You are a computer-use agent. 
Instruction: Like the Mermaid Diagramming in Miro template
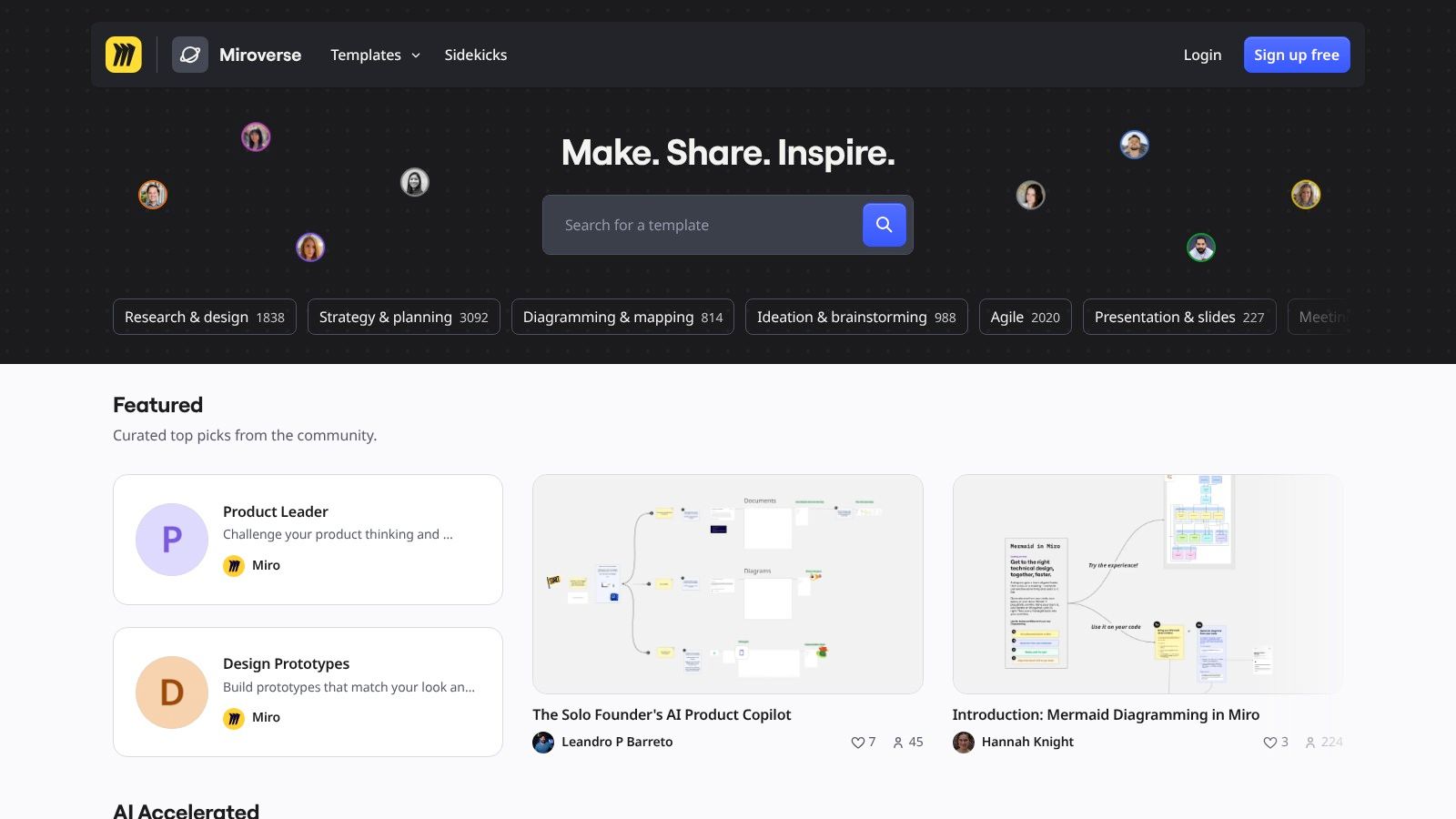(1269, 743)
